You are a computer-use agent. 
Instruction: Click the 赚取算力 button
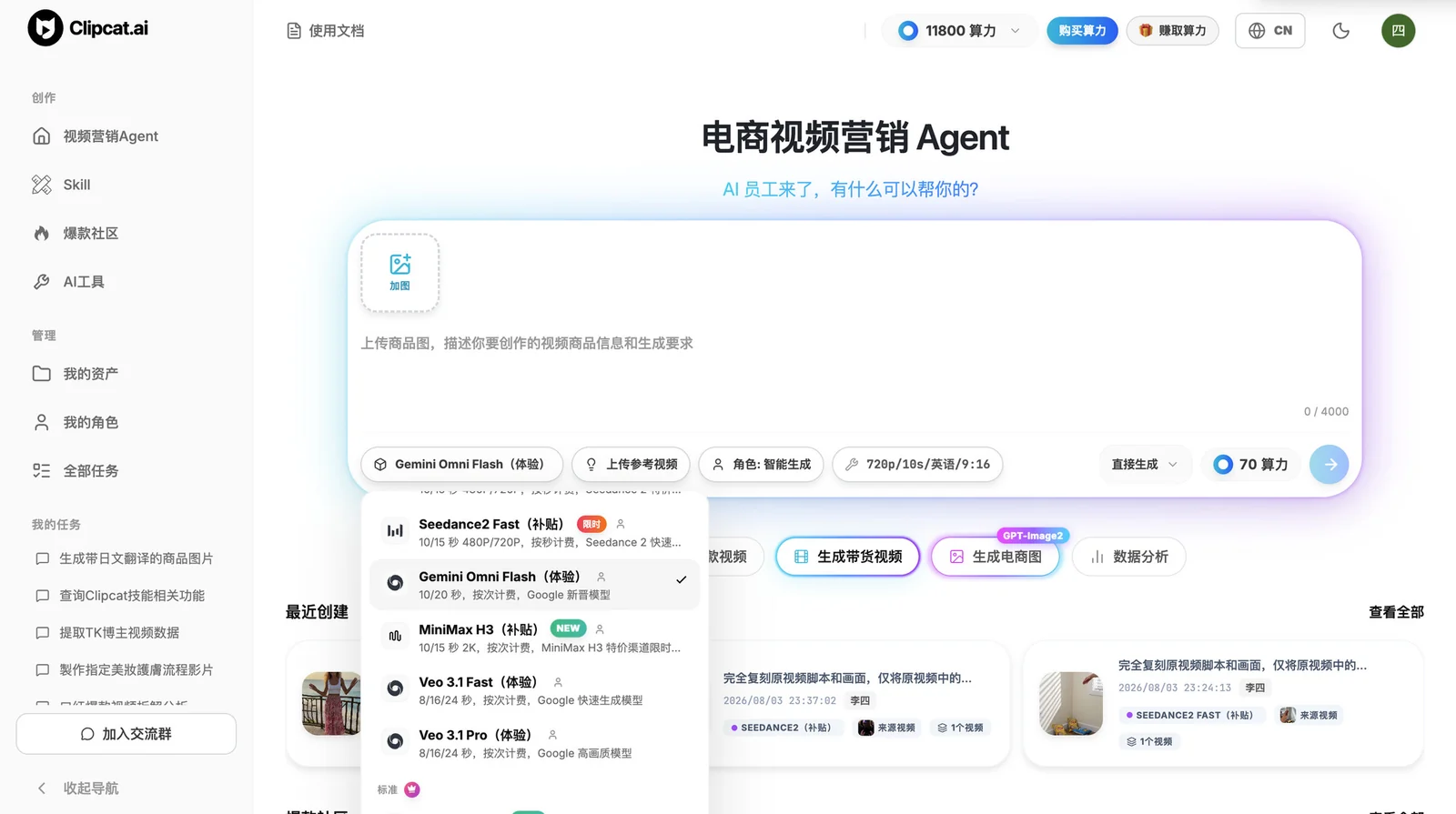(x=1173, y=31)
